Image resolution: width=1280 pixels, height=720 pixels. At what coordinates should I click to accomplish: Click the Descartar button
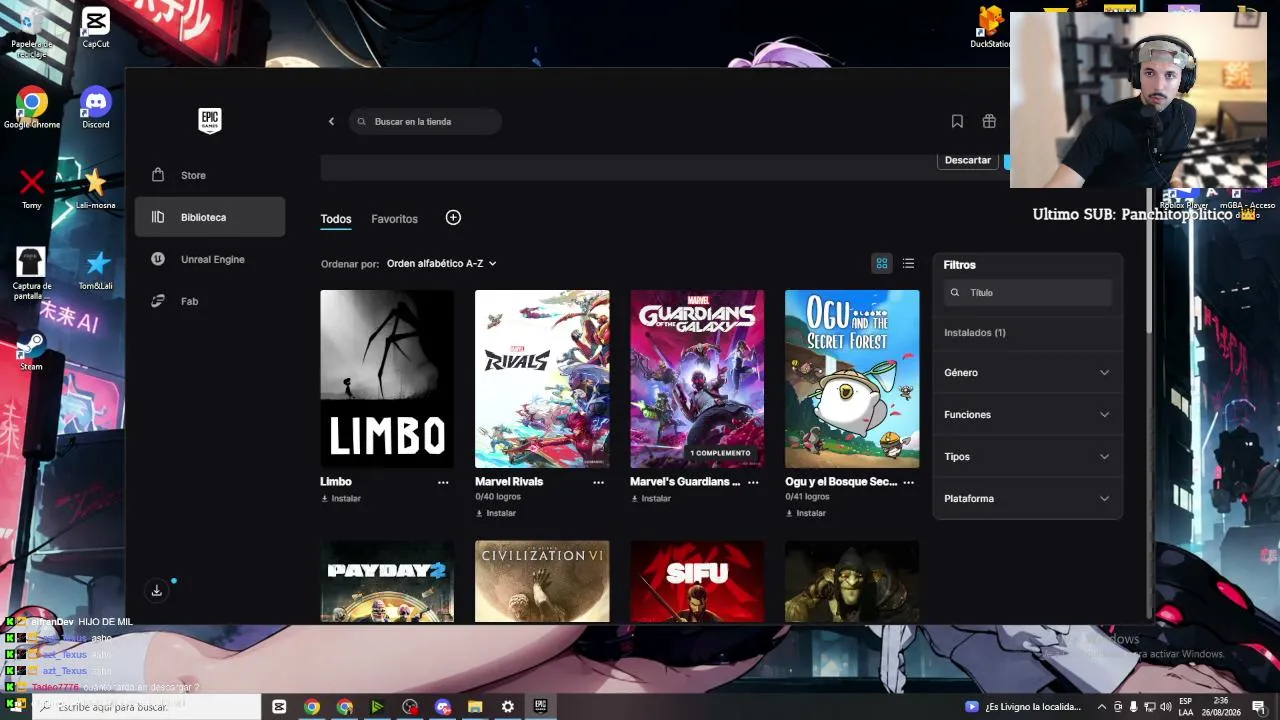tap(967, 160)
